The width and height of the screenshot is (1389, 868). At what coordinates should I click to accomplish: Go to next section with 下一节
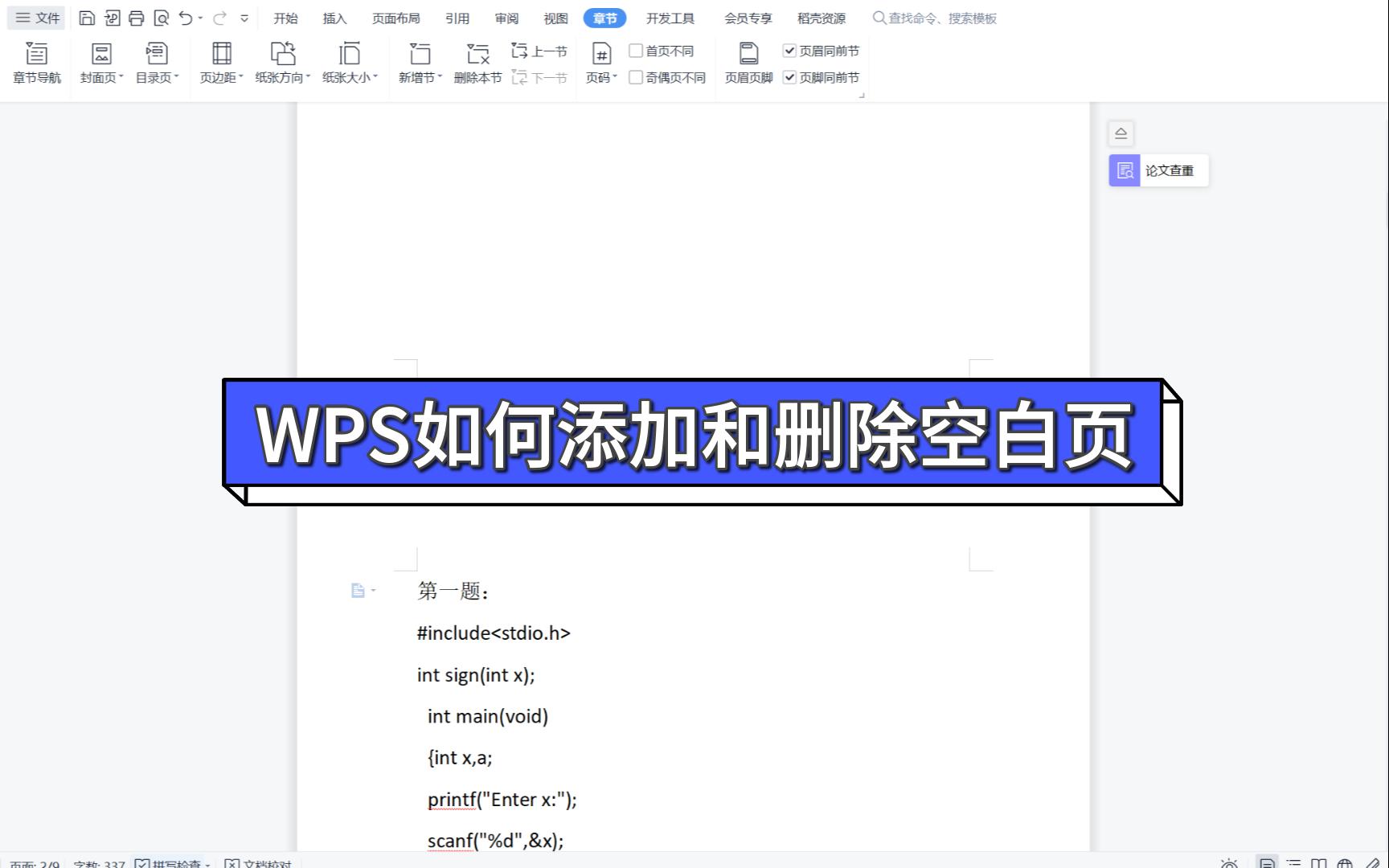pos(539,78)
